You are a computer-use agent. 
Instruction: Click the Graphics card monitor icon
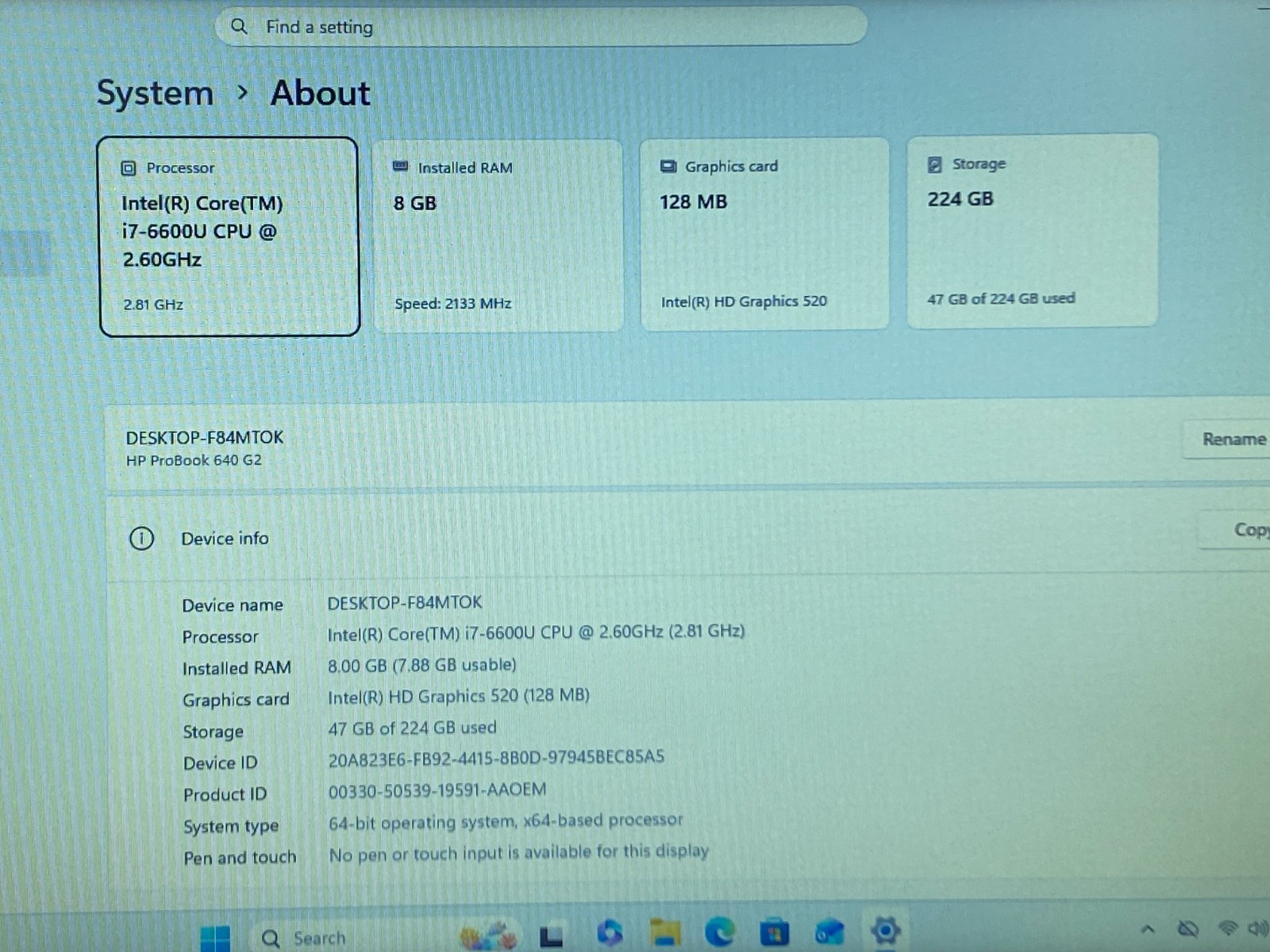(x=668, y=167)
